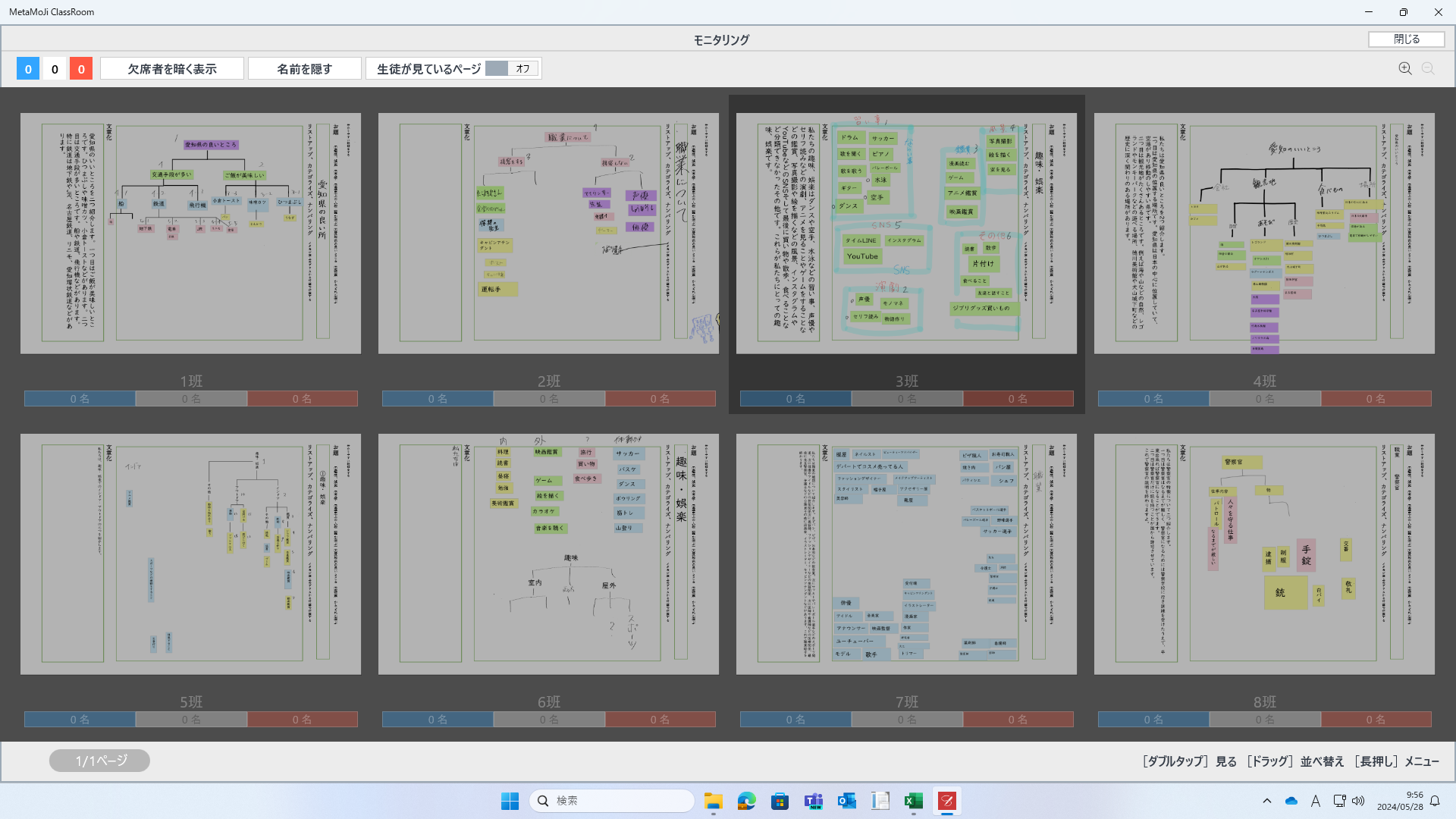Image resolution: width=1456 pixels, height=819 pixels.
Task: Toggle 欠席者を暗く表示 option
Action: pos(172,69)
